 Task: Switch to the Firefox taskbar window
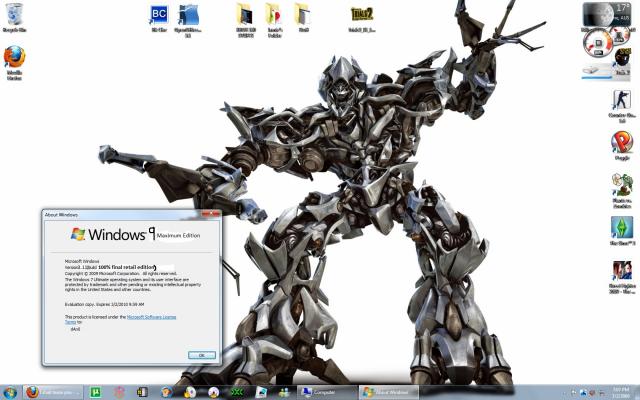[53, 393]
